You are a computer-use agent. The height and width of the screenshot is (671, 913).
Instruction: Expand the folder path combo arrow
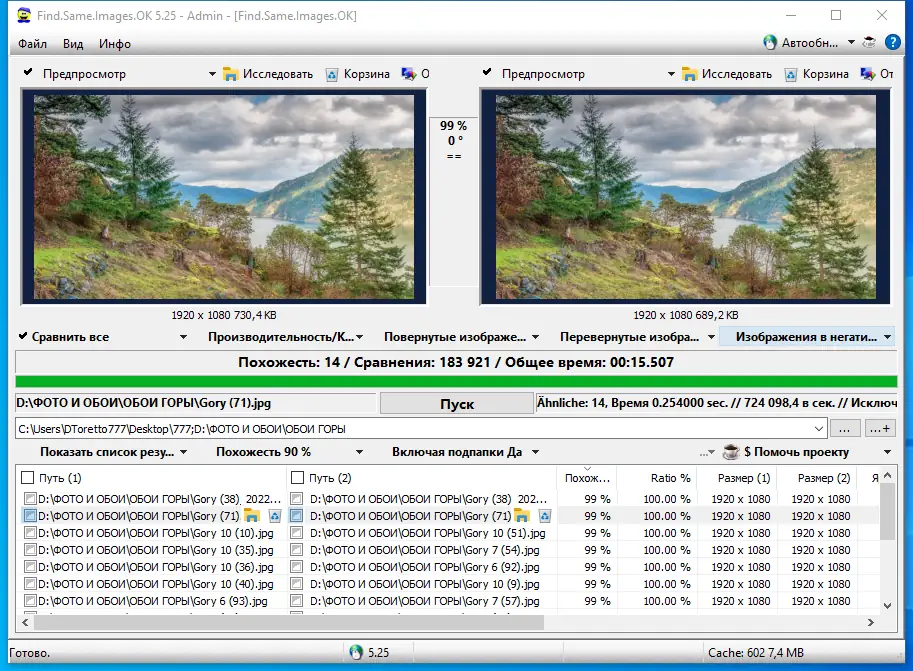pyautogui.click(x=818, y=429)
